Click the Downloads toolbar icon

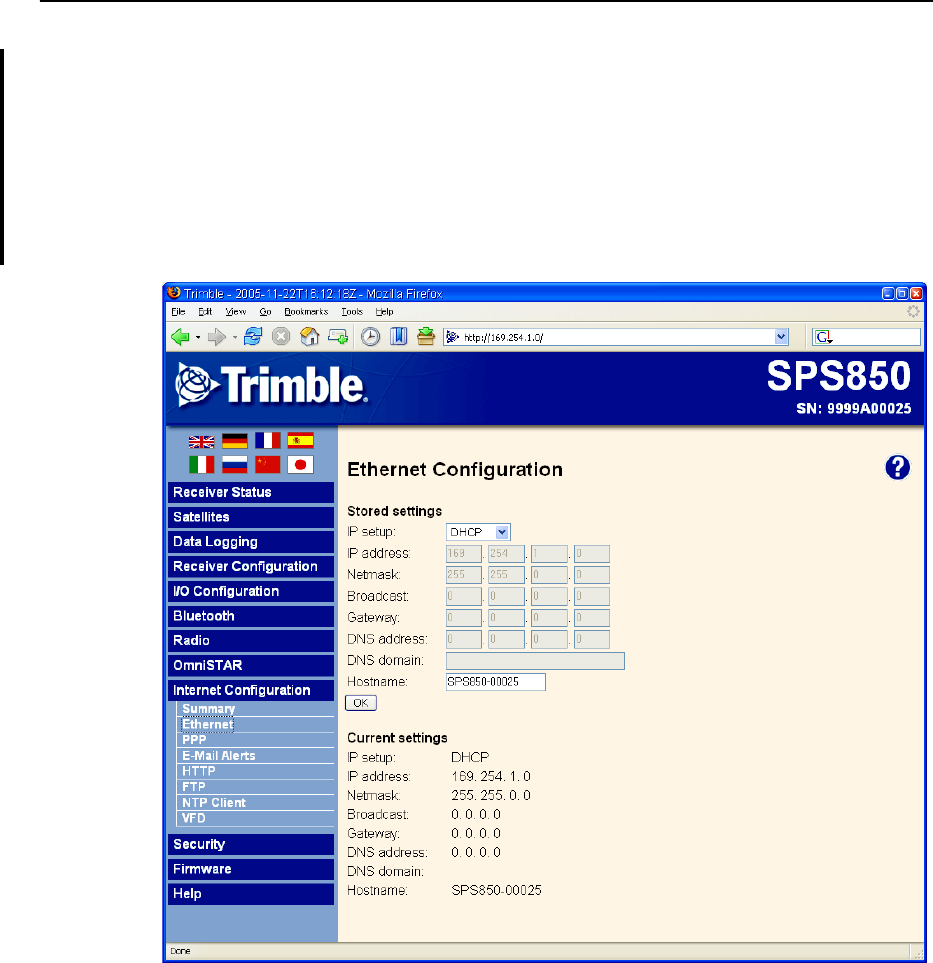(426, 337)
